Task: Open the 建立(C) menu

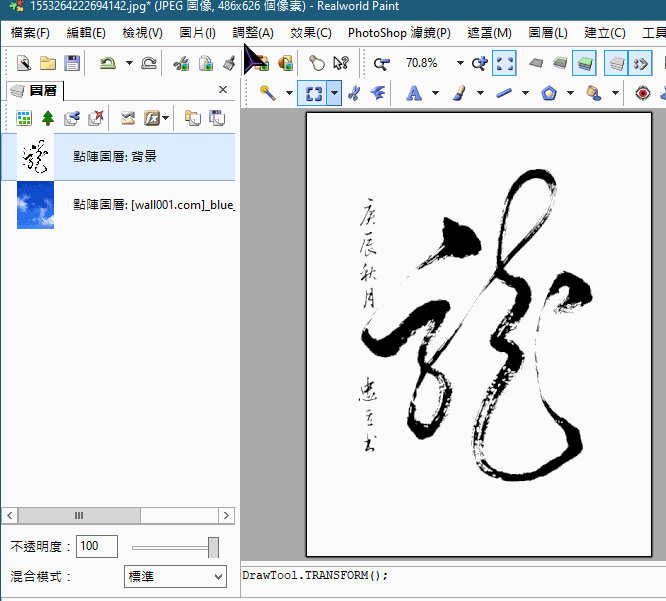Action: [x=604, y=33]
